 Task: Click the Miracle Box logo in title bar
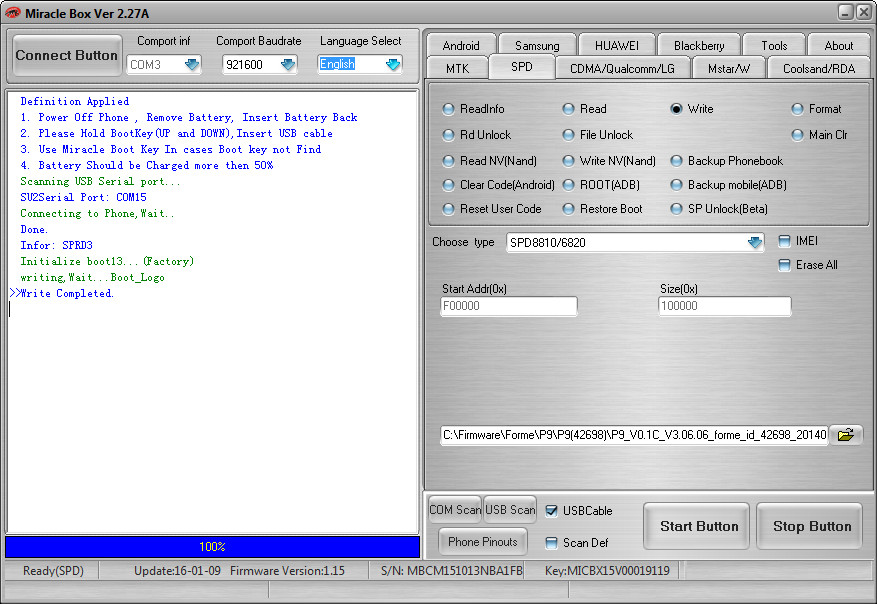pyautogui.click(x=12, y=13)
